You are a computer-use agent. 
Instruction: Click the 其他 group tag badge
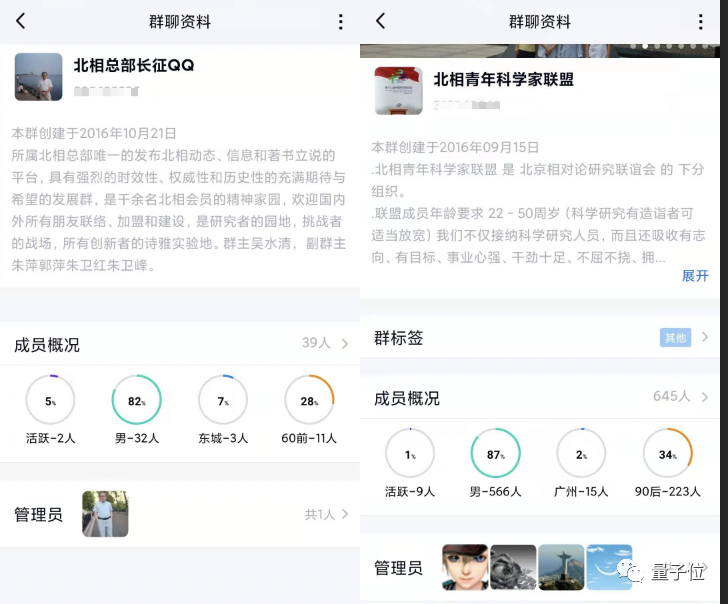pos(675,338)
